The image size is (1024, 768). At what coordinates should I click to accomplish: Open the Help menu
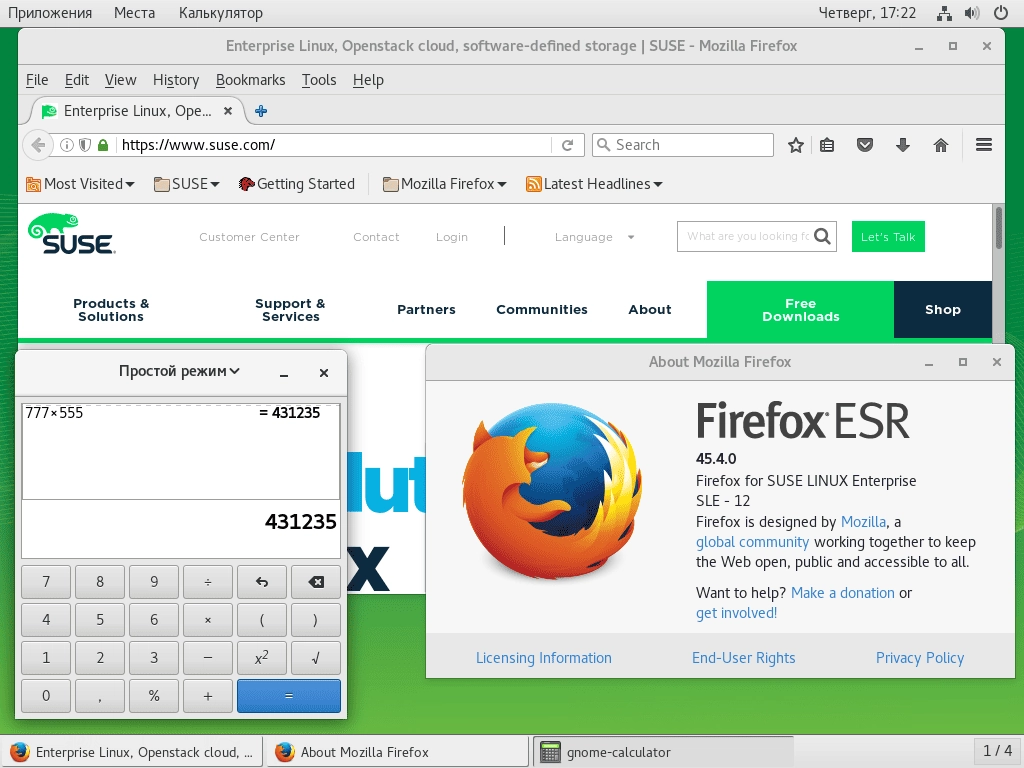(368, 80)
